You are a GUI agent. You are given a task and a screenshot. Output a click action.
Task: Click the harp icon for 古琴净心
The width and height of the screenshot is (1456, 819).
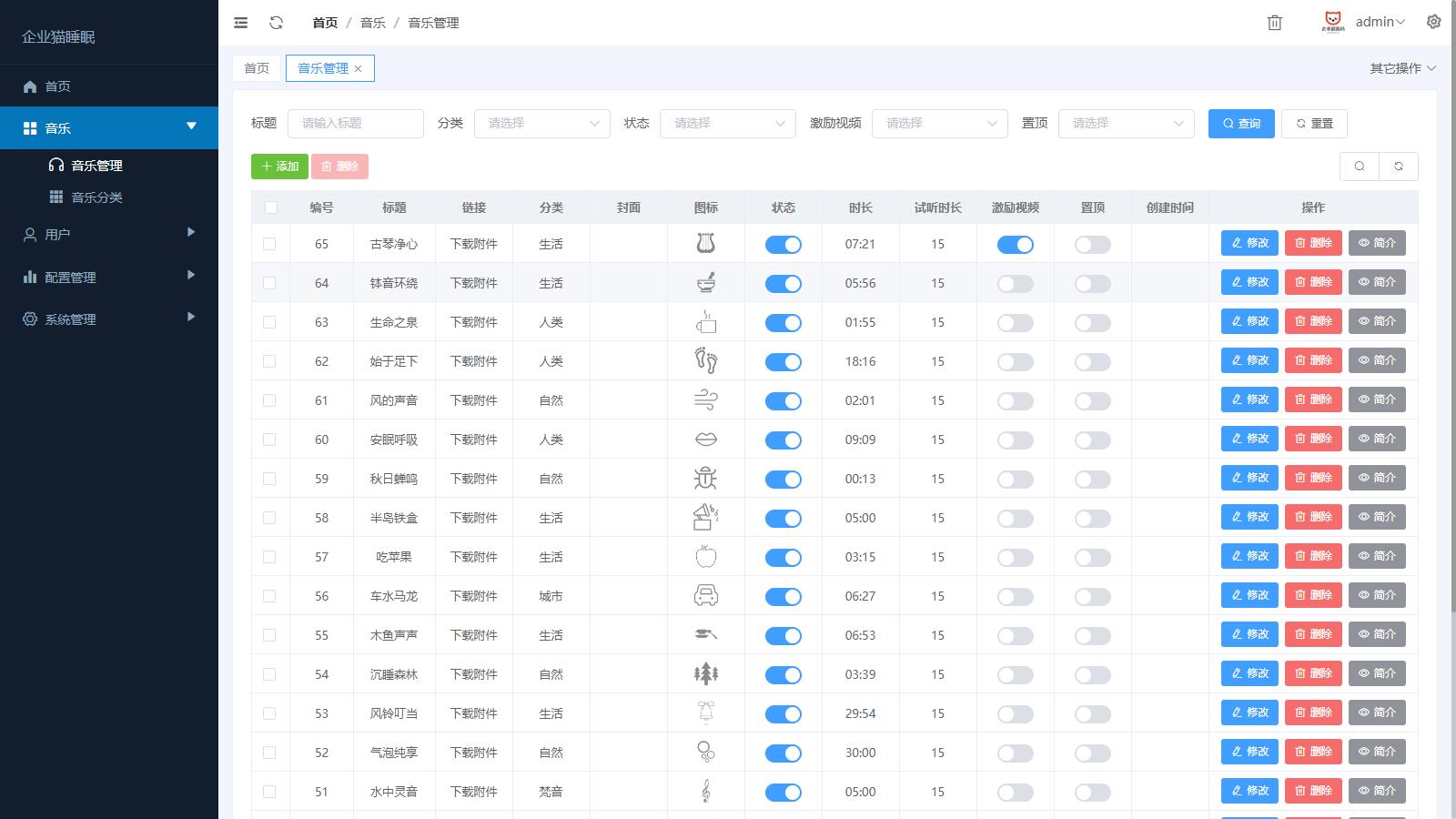point(705,244)
